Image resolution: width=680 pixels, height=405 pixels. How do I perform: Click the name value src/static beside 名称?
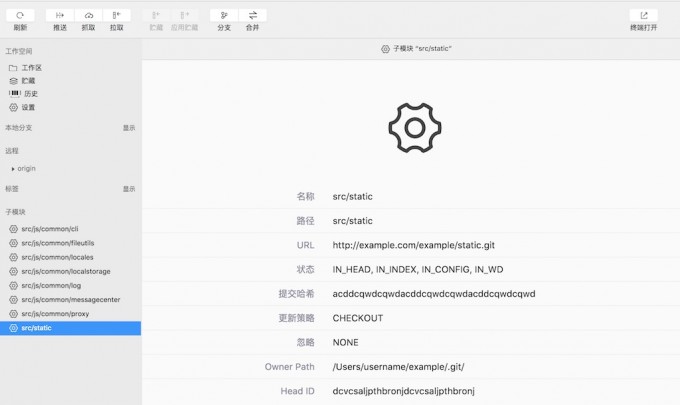coord(353,196)
